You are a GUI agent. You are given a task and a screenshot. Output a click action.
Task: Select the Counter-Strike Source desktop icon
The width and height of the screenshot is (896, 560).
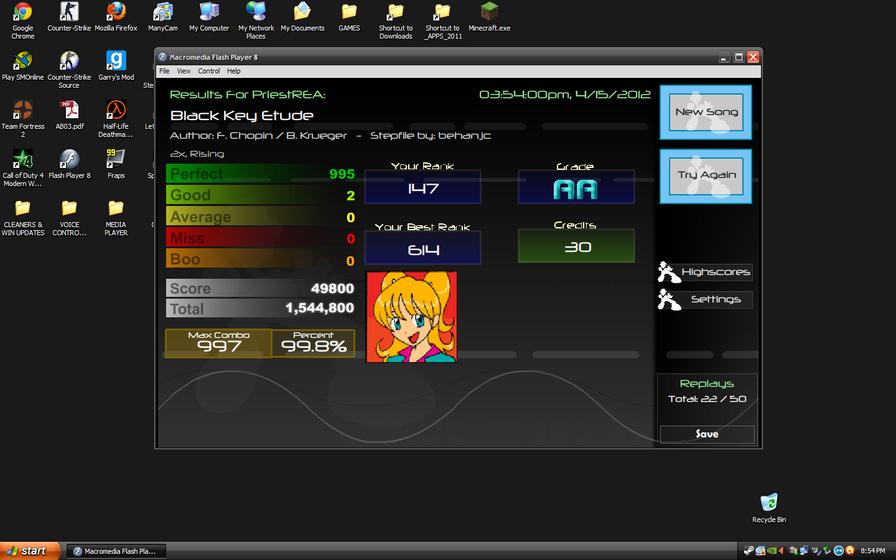point(69,70)
